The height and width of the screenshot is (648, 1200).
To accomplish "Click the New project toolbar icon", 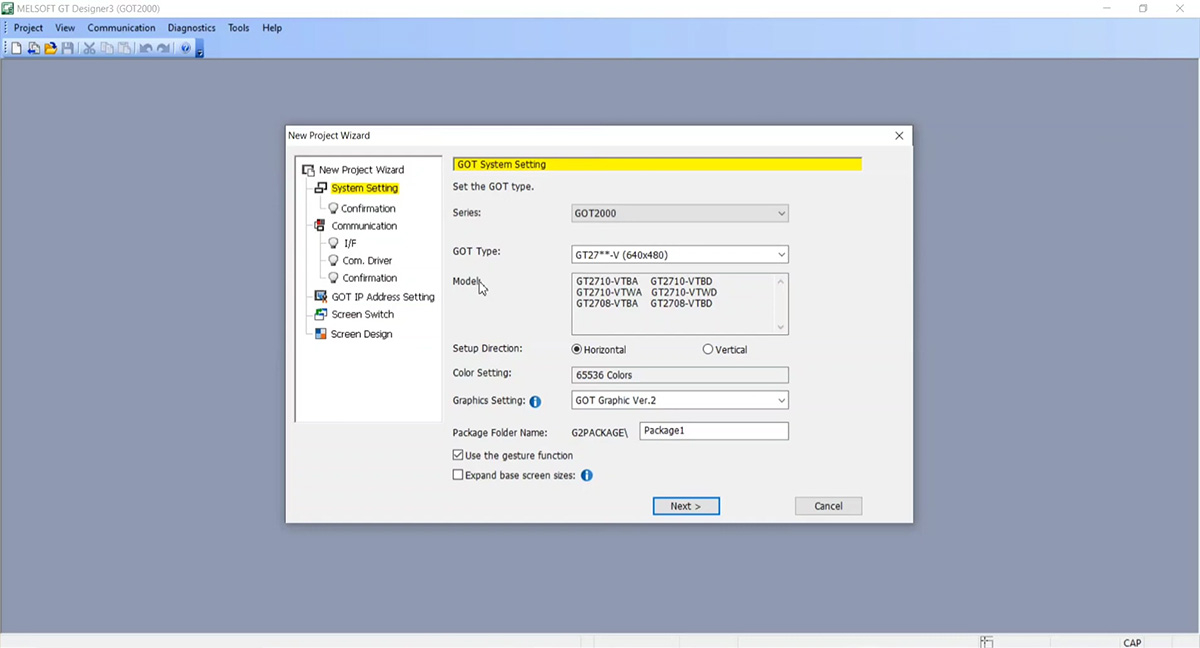I will click(x=17, y=48).
